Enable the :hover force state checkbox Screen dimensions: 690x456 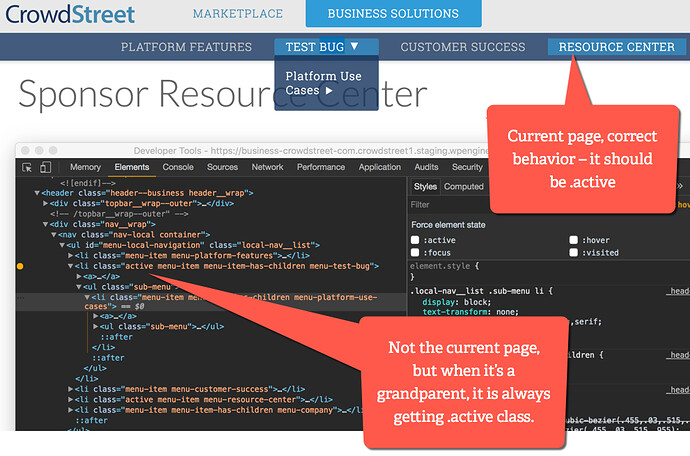pos(573,240)
